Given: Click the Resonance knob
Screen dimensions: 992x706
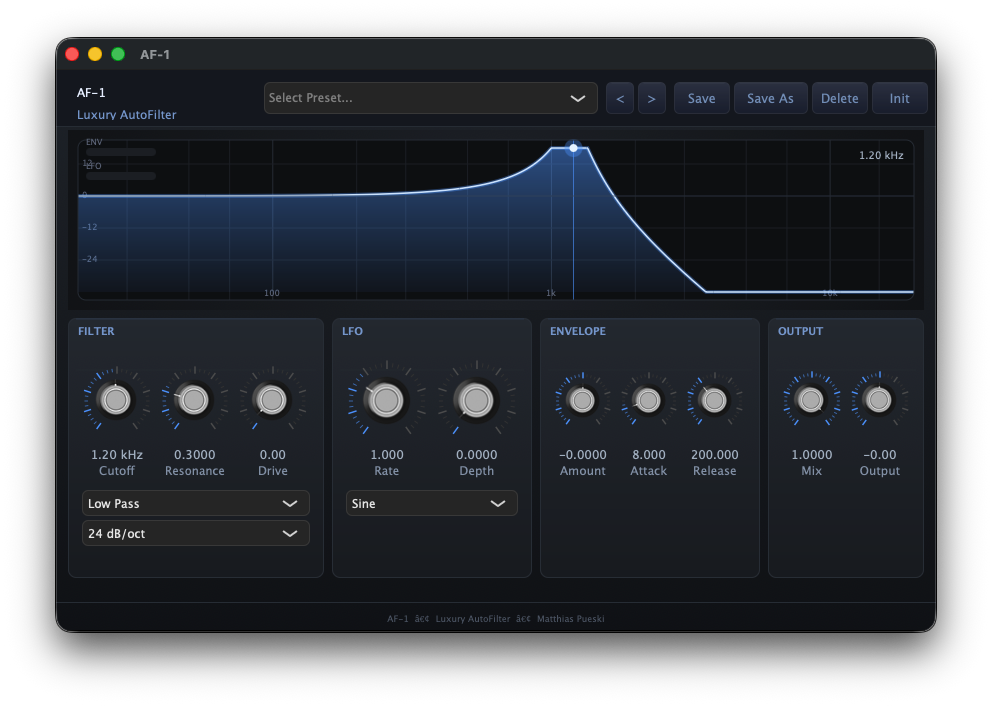Looking at the screenshot, I should coord(194,400).
